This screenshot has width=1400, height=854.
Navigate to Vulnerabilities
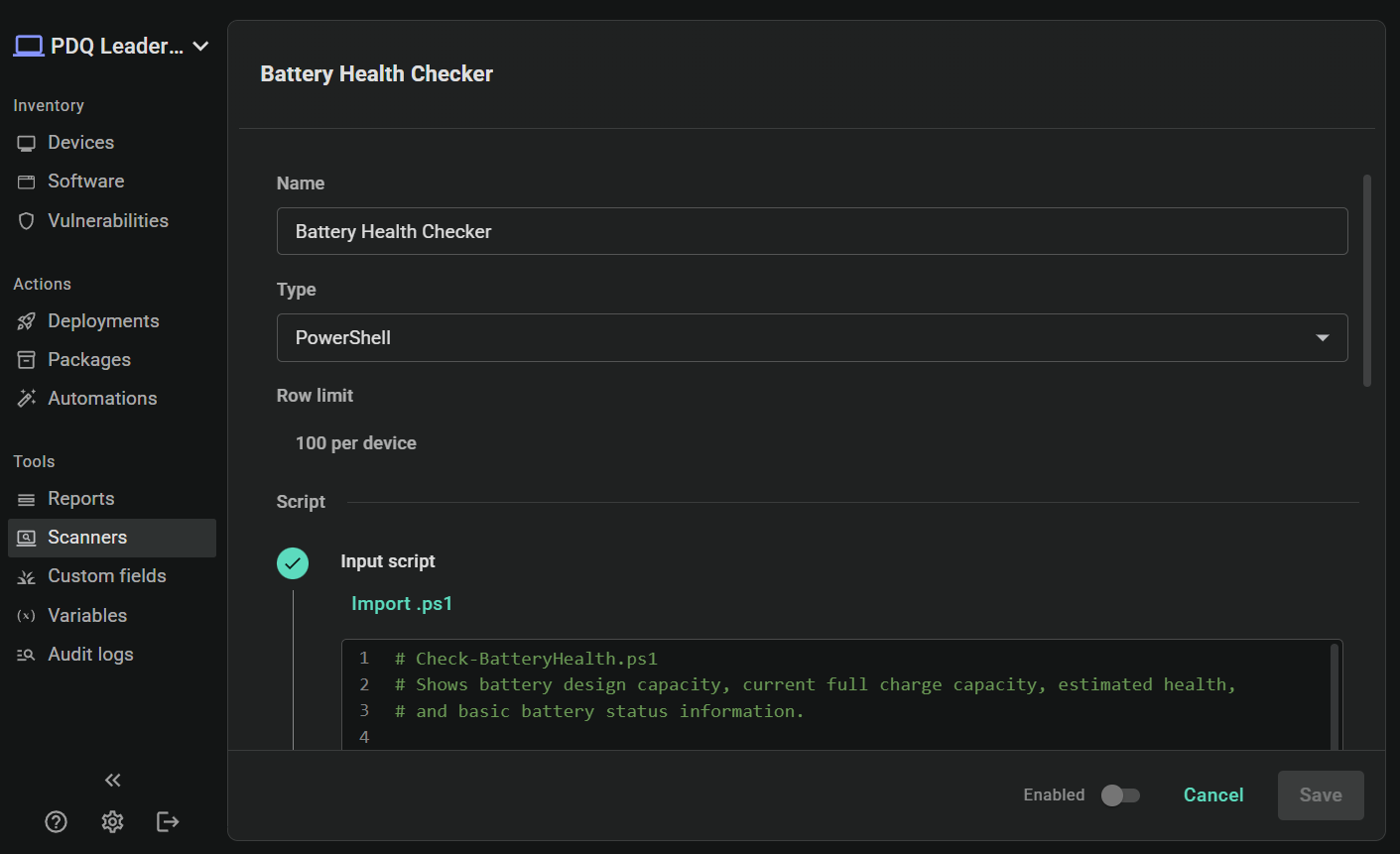(x=108, y=221)
